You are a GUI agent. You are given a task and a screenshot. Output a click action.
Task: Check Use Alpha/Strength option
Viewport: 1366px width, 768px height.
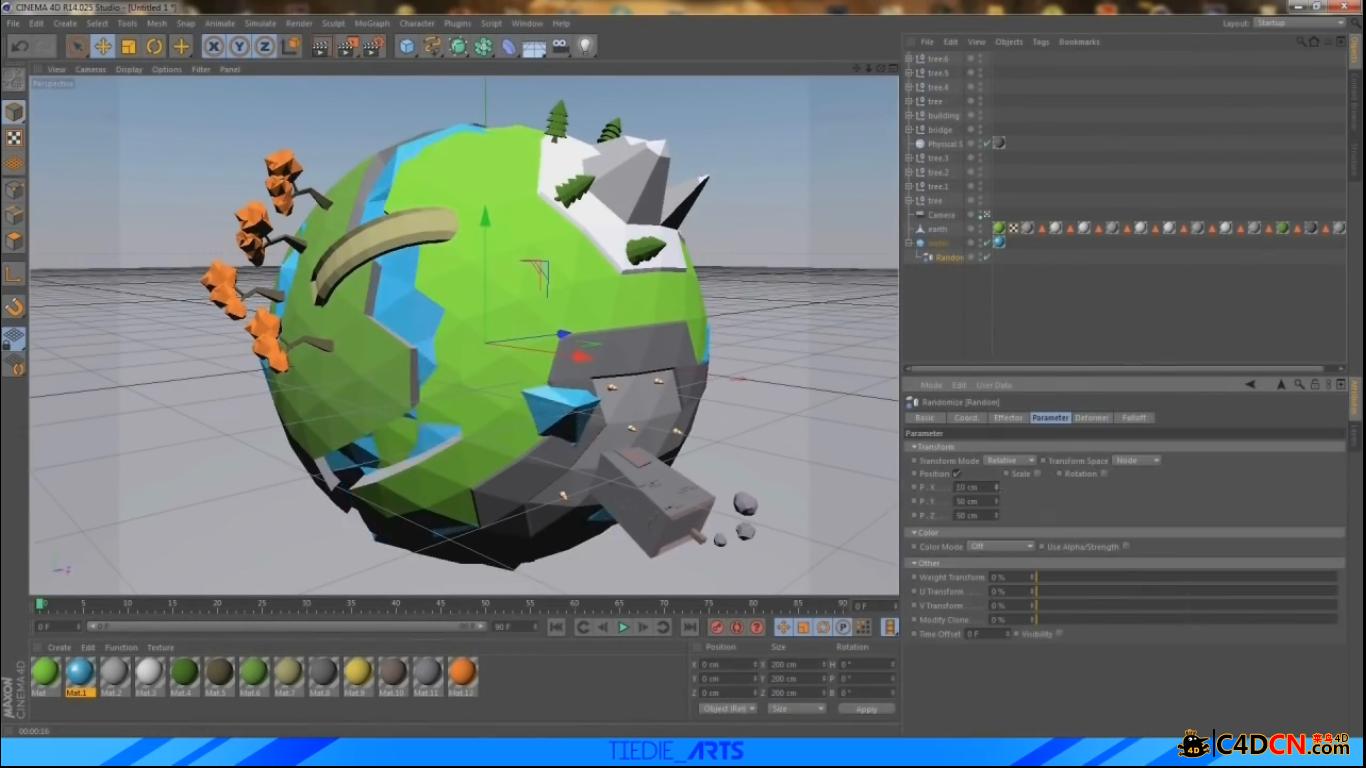coord(1126,546)
